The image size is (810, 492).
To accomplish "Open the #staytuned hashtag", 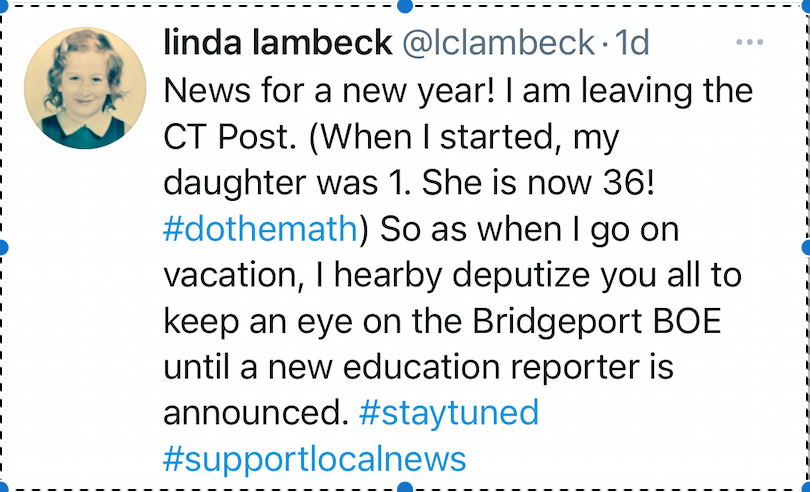I will point(448,412).
